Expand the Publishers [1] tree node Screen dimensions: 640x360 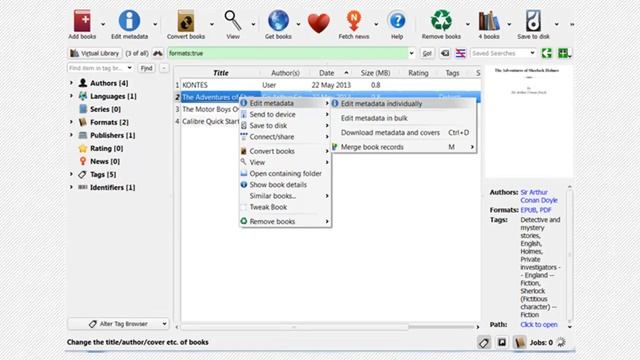coord(71,135)
